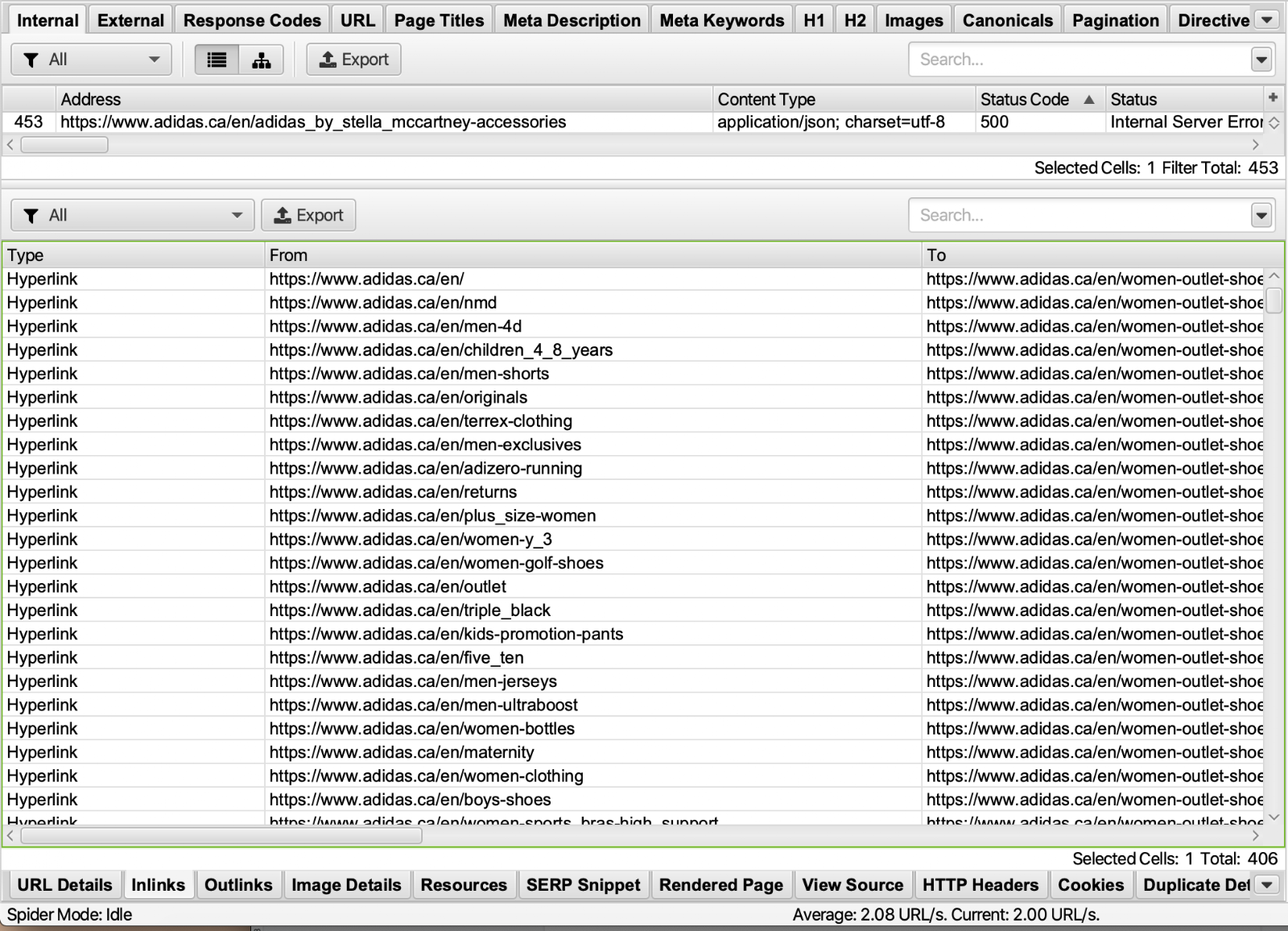This screenshot has width=1288, height=931.
Task: Open the SERP Snippet tab
Action: coord(583,885)
